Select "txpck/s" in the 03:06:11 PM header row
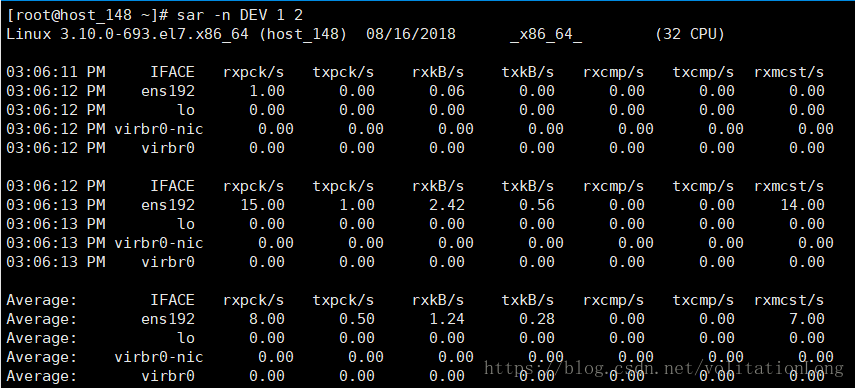 pos(343,73)
